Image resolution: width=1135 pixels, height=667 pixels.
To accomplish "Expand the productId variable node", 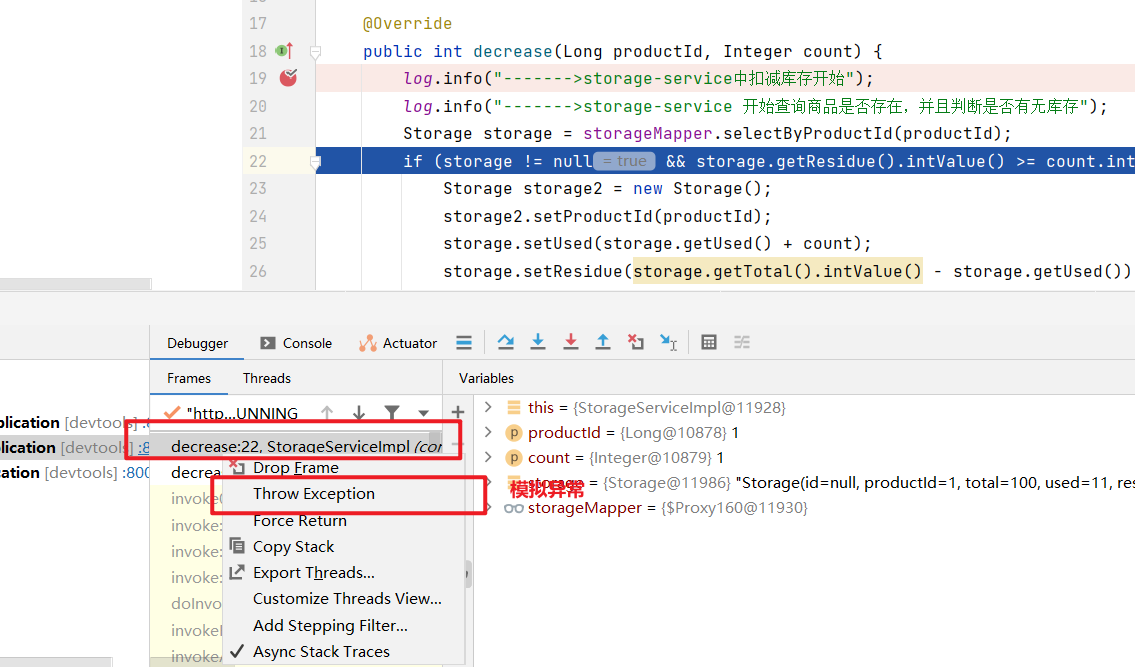I will [488, 432].
